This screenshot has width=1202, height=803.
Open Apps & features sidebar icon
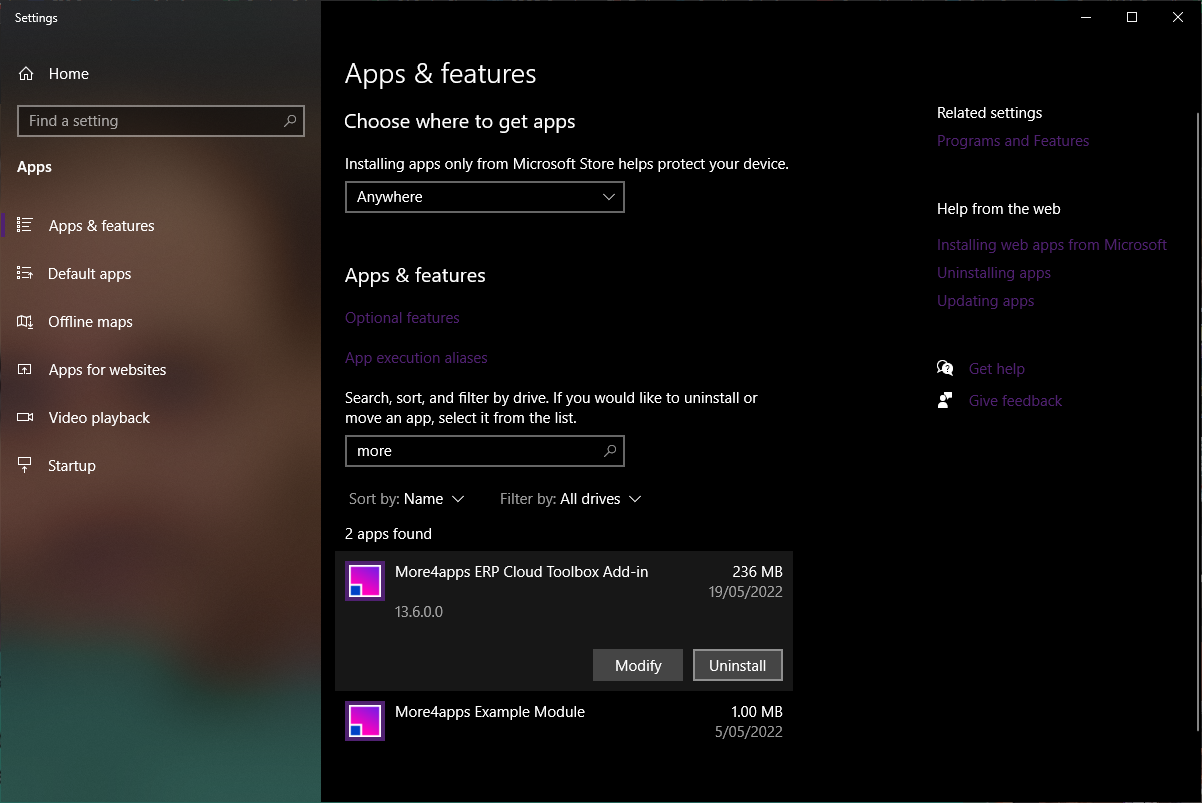[25, 226]
